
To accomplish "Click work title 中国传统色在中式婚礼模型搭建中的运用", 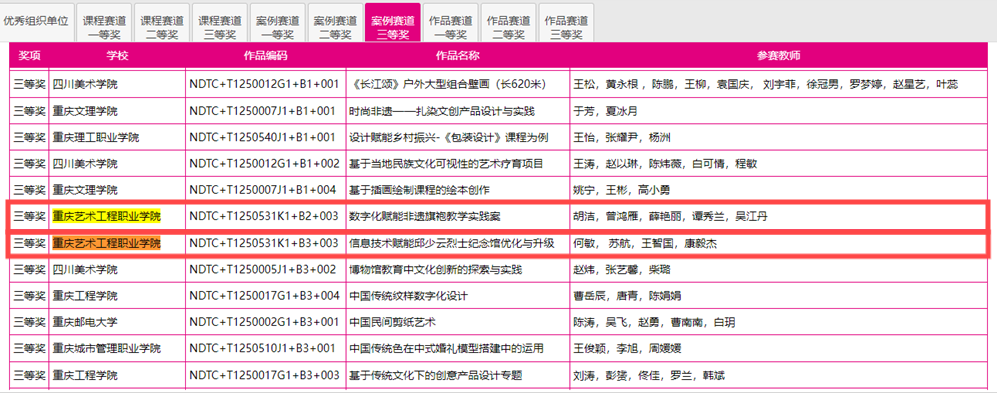I will pyautogui.click(x=446, y=348).
